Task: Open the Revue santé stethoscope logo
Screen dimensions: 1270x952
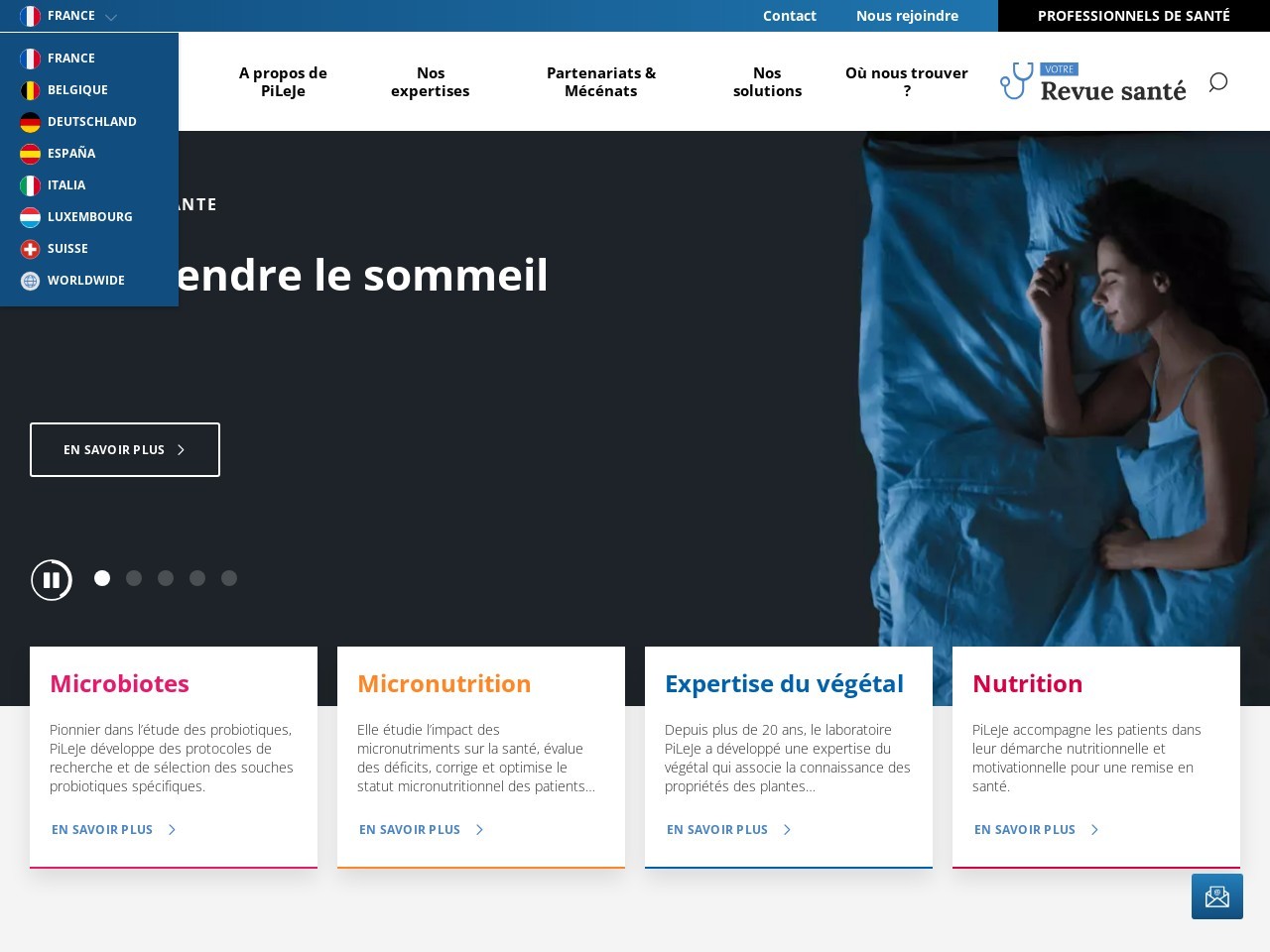Action: pyautogui.click(x=1093, y=81)
